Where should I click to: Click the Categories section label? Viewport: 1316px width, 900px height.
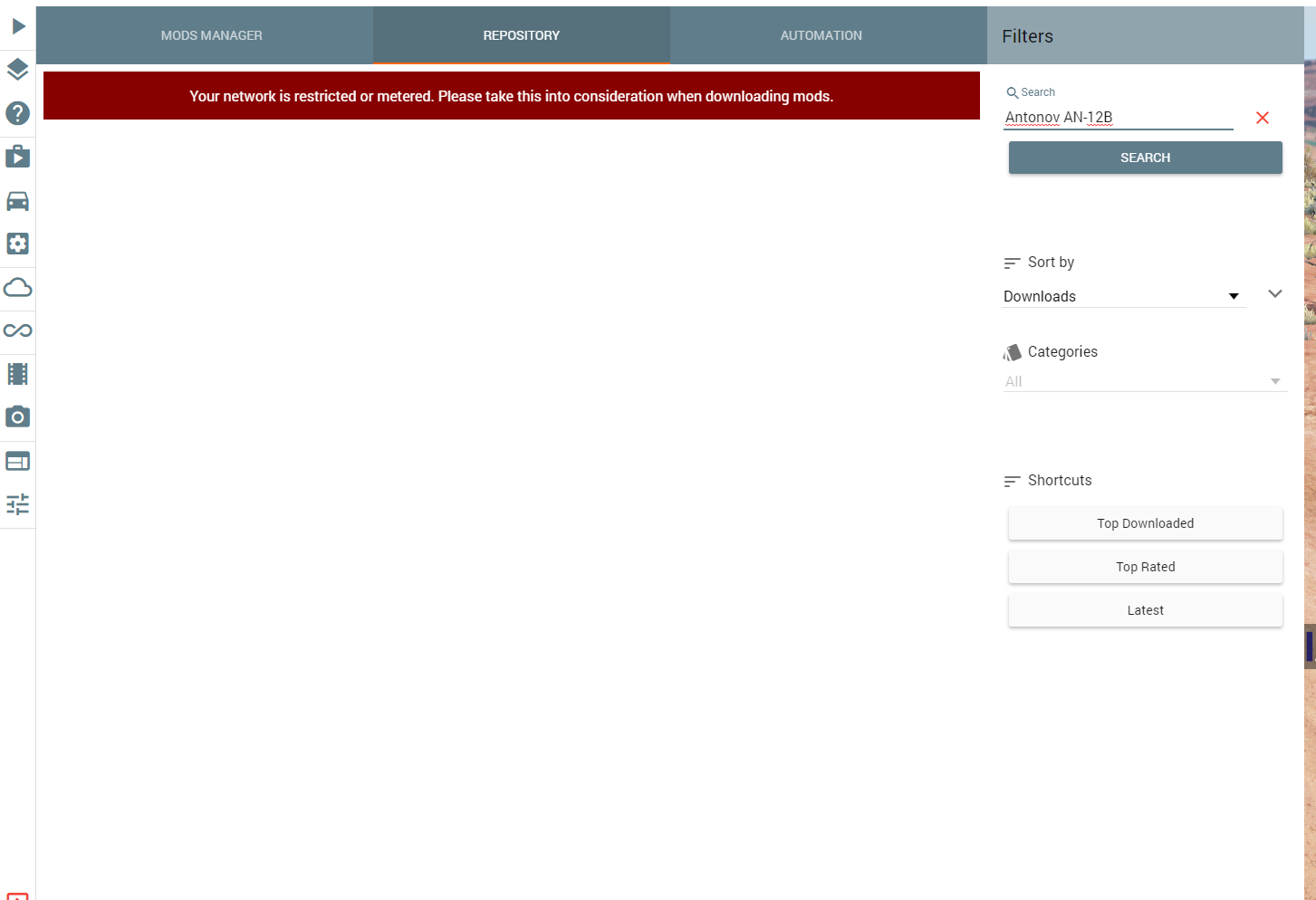[x=1062, y=351]
